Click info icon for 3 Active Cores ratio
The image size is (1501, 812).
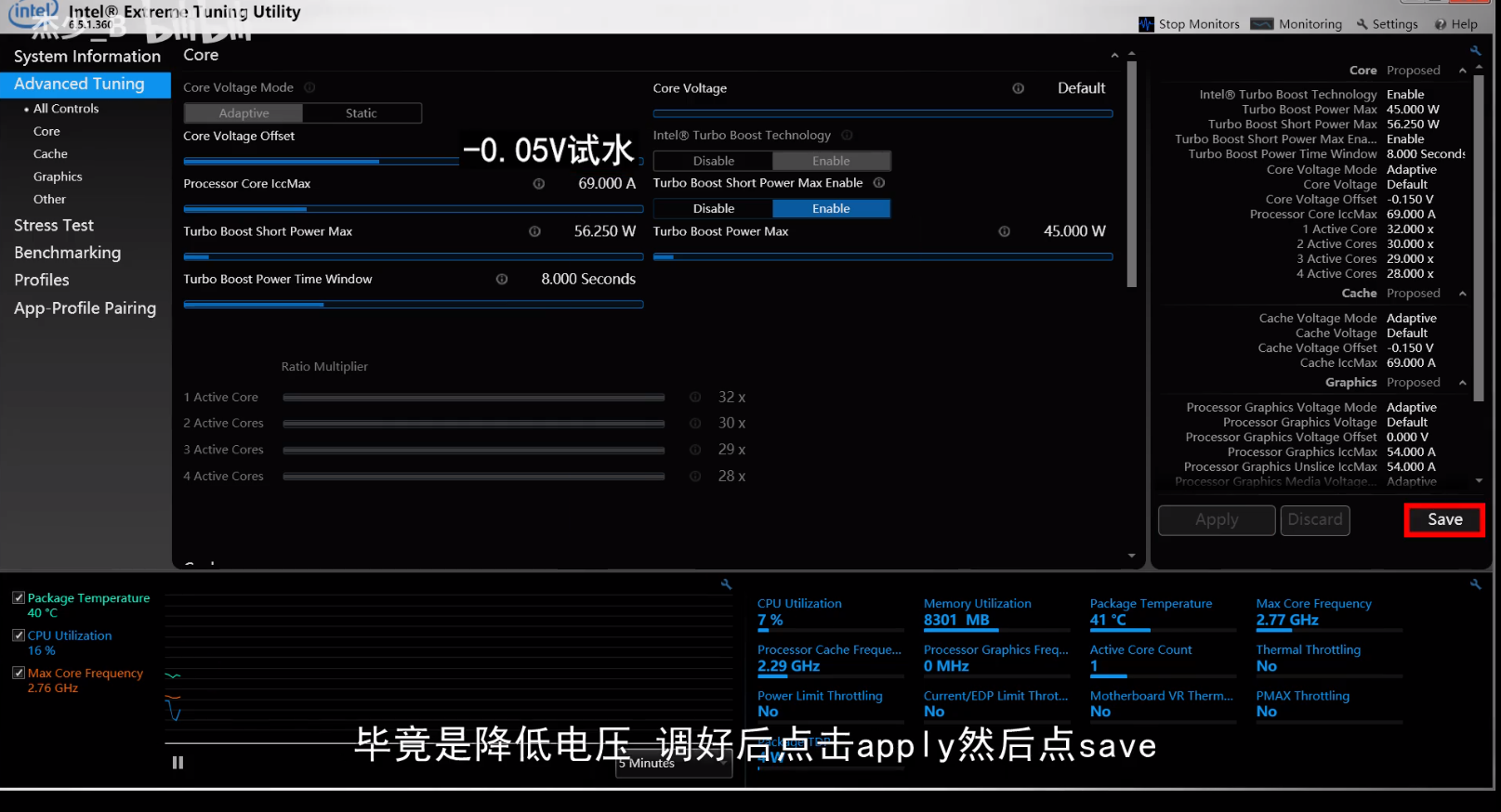point(694,450)
